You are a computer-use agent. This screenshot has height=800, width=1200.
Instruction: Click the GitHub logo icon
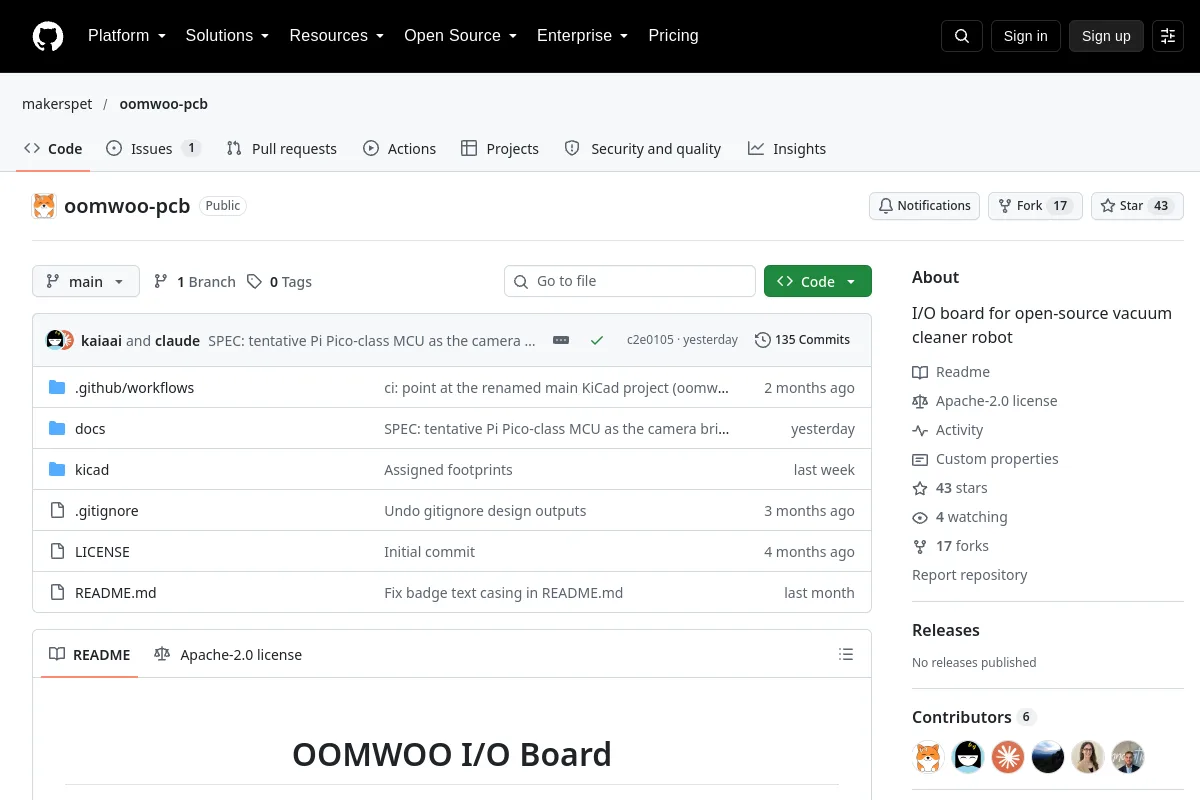(48, 36)
